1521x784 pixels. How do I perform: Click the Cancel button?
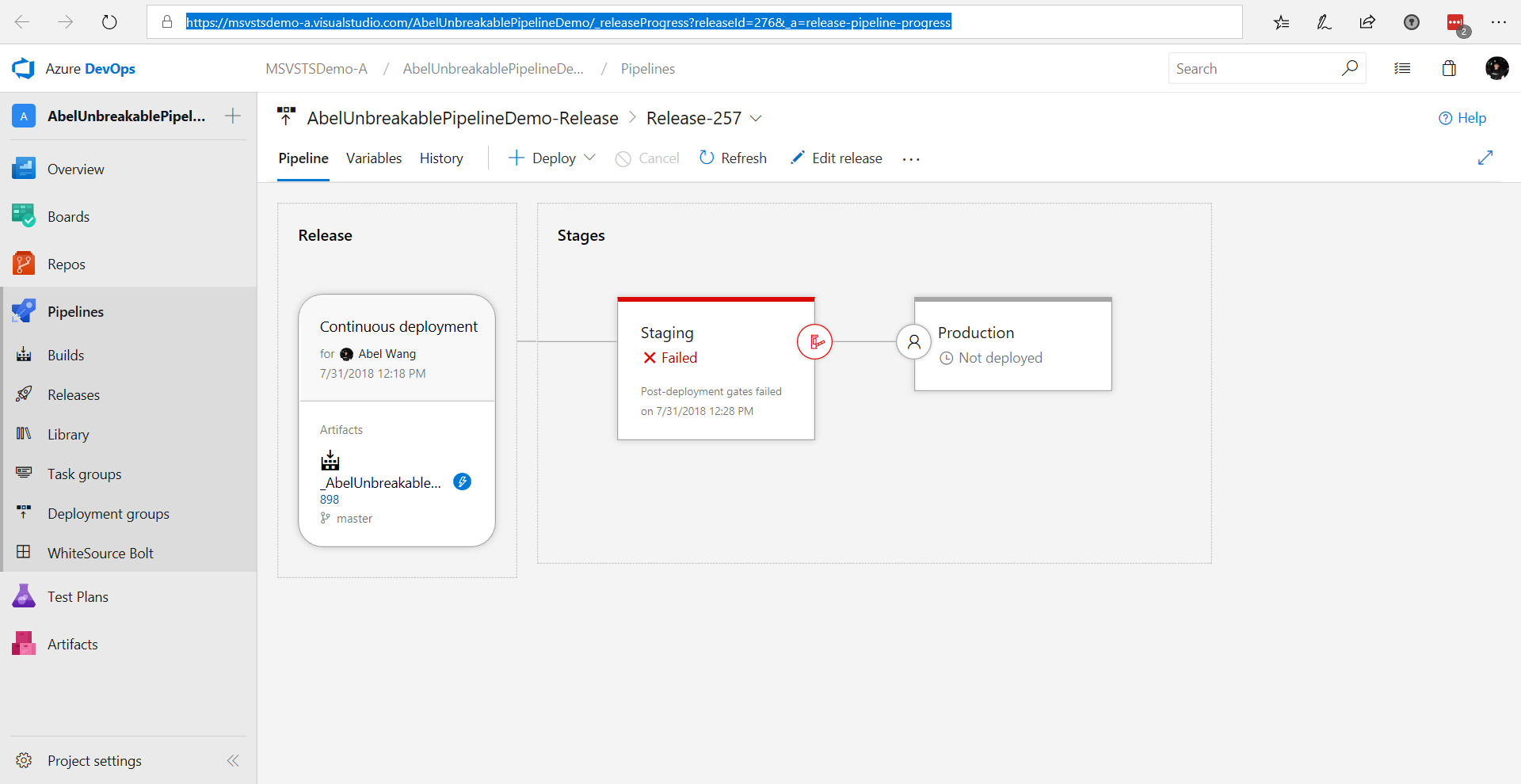pos(647,158)
